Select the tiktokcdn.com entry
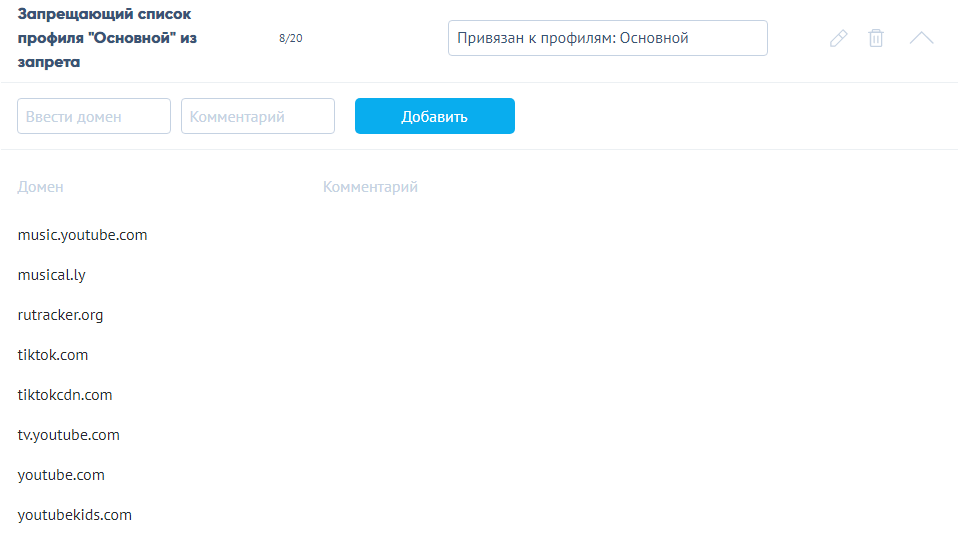Image resolution: width=958 pixels, height=538 pixels. (65, 395)
